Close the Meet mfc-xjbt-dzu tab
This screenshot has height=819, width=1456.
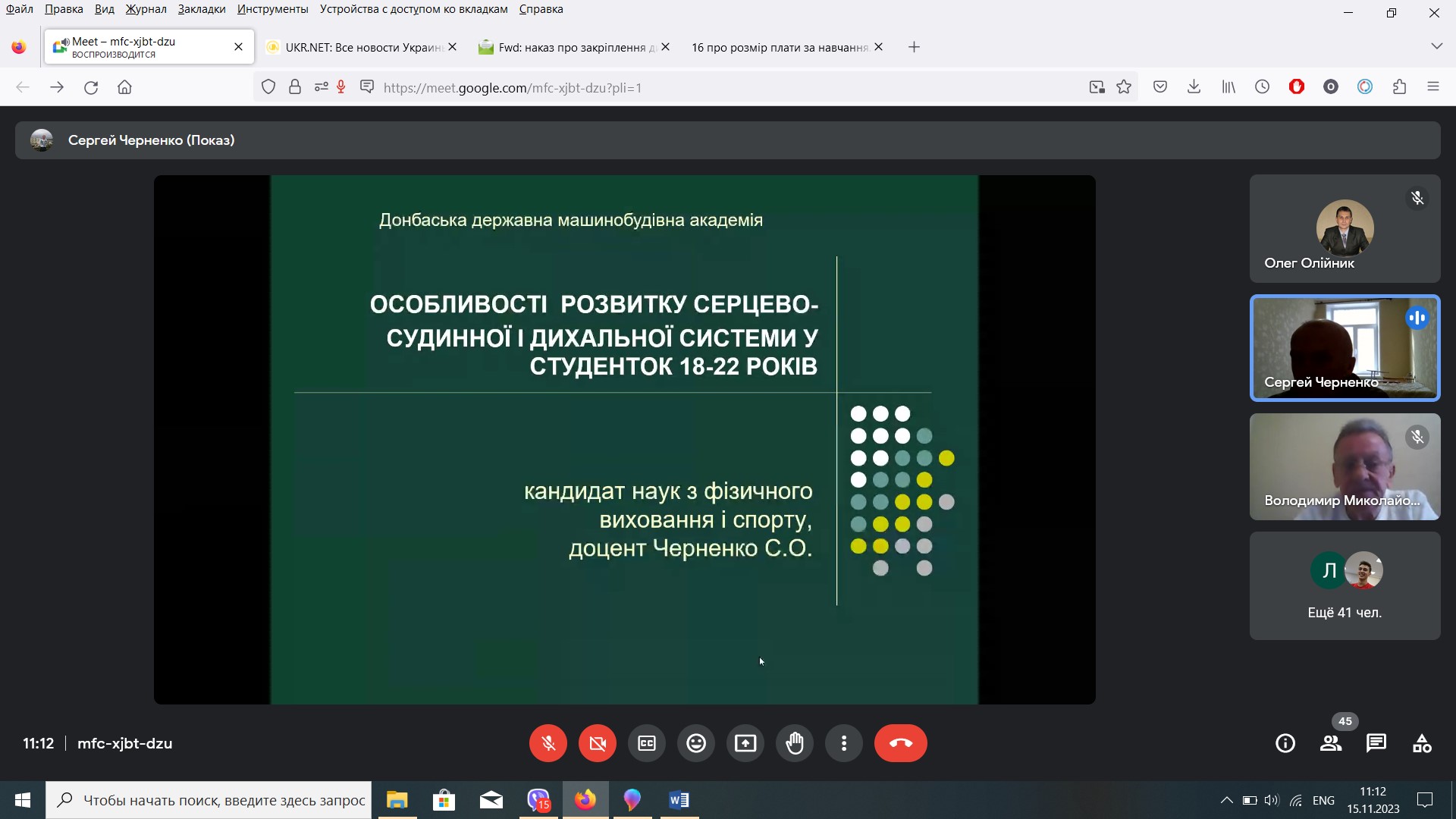click(x=238, y=47)
